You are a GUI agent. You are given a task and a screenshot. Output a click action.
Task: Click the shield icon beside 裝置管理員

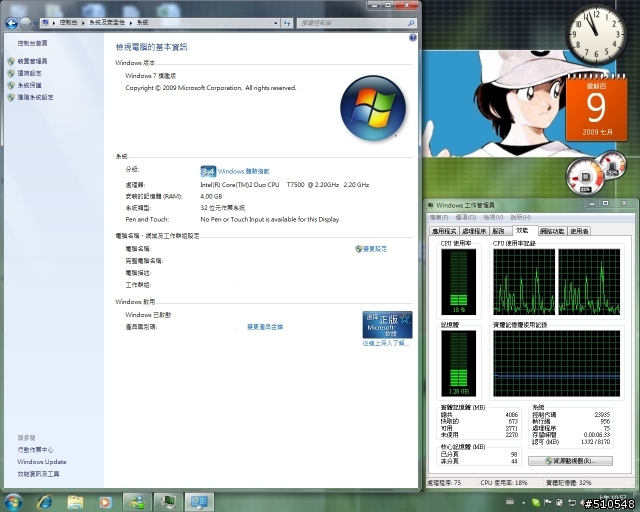[x=11, y=61]
